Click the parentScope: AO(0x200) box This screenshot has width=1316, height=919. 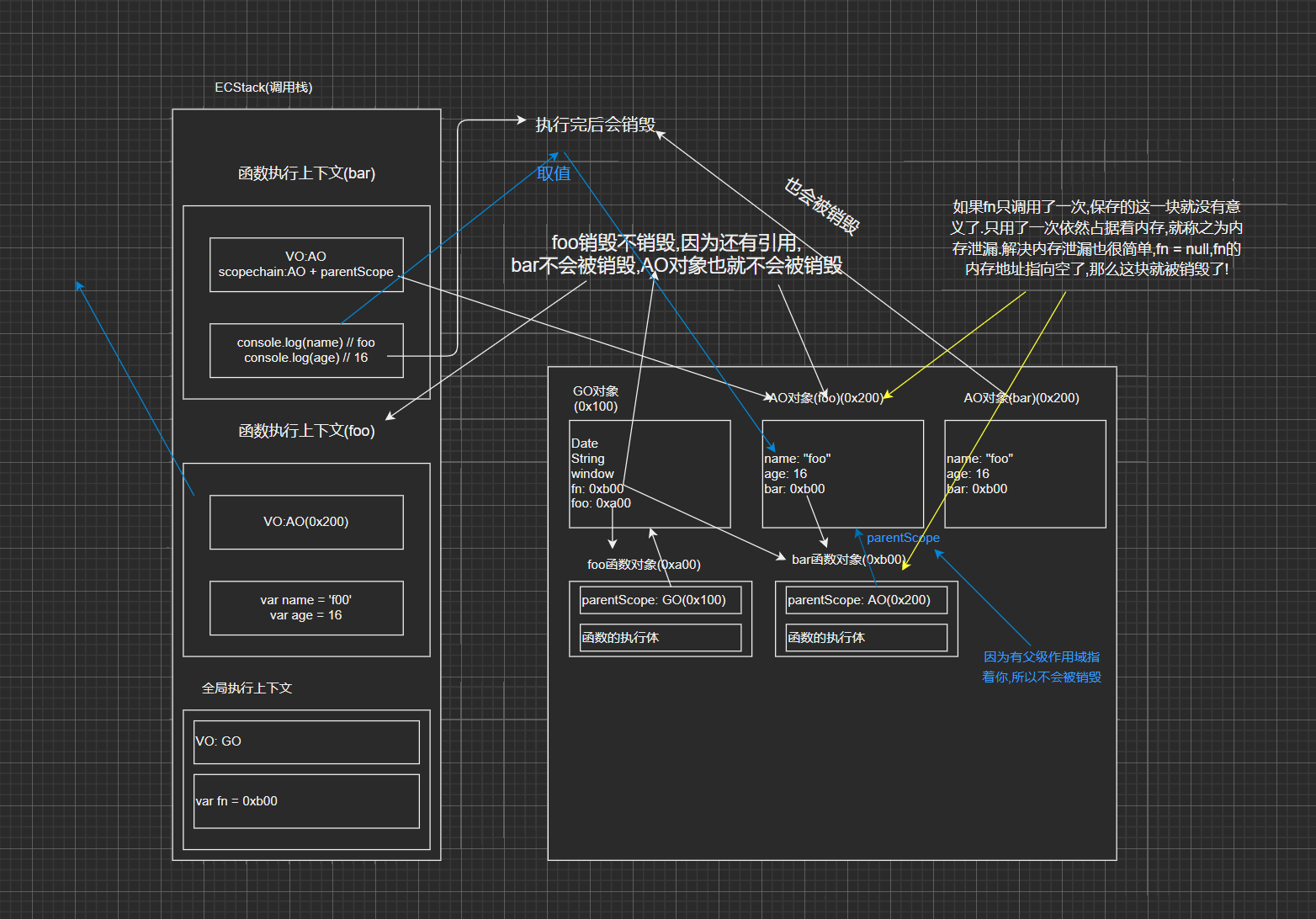pyautogui.click(x=866, y=600)
